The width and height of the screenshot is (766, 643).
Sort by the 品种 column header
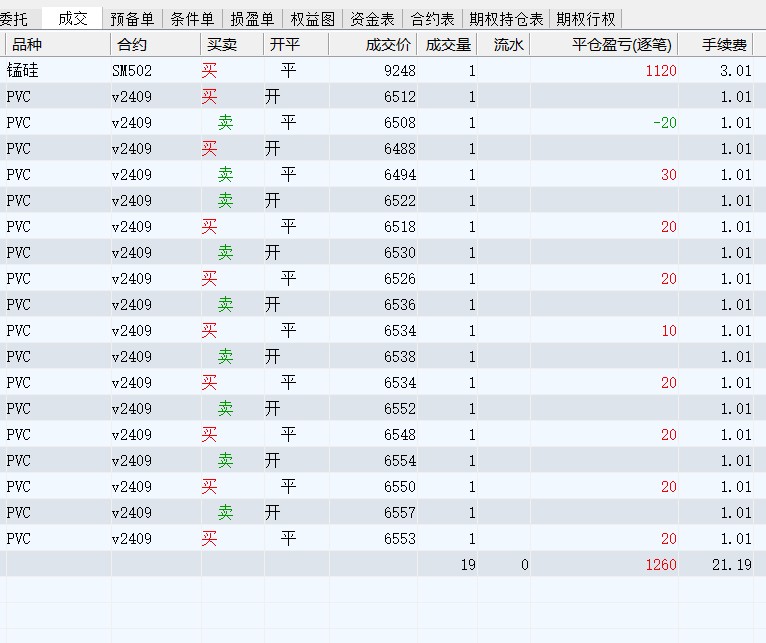click(x=58, y=44)
